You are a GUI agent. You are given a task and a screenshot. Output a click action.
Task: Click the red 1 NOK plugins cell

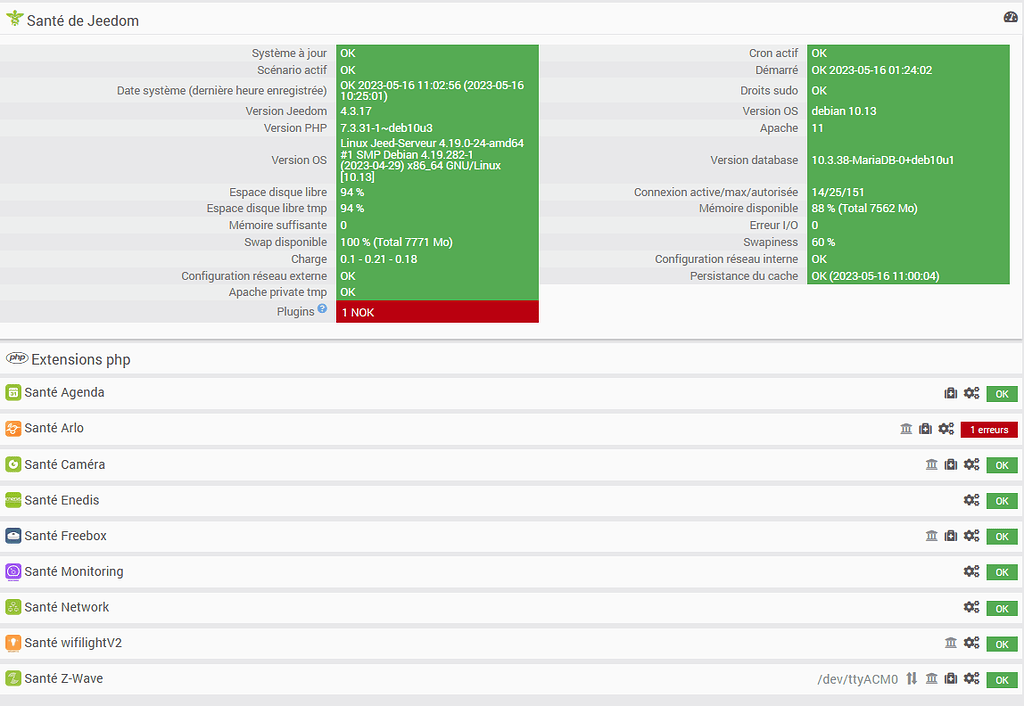437,312
